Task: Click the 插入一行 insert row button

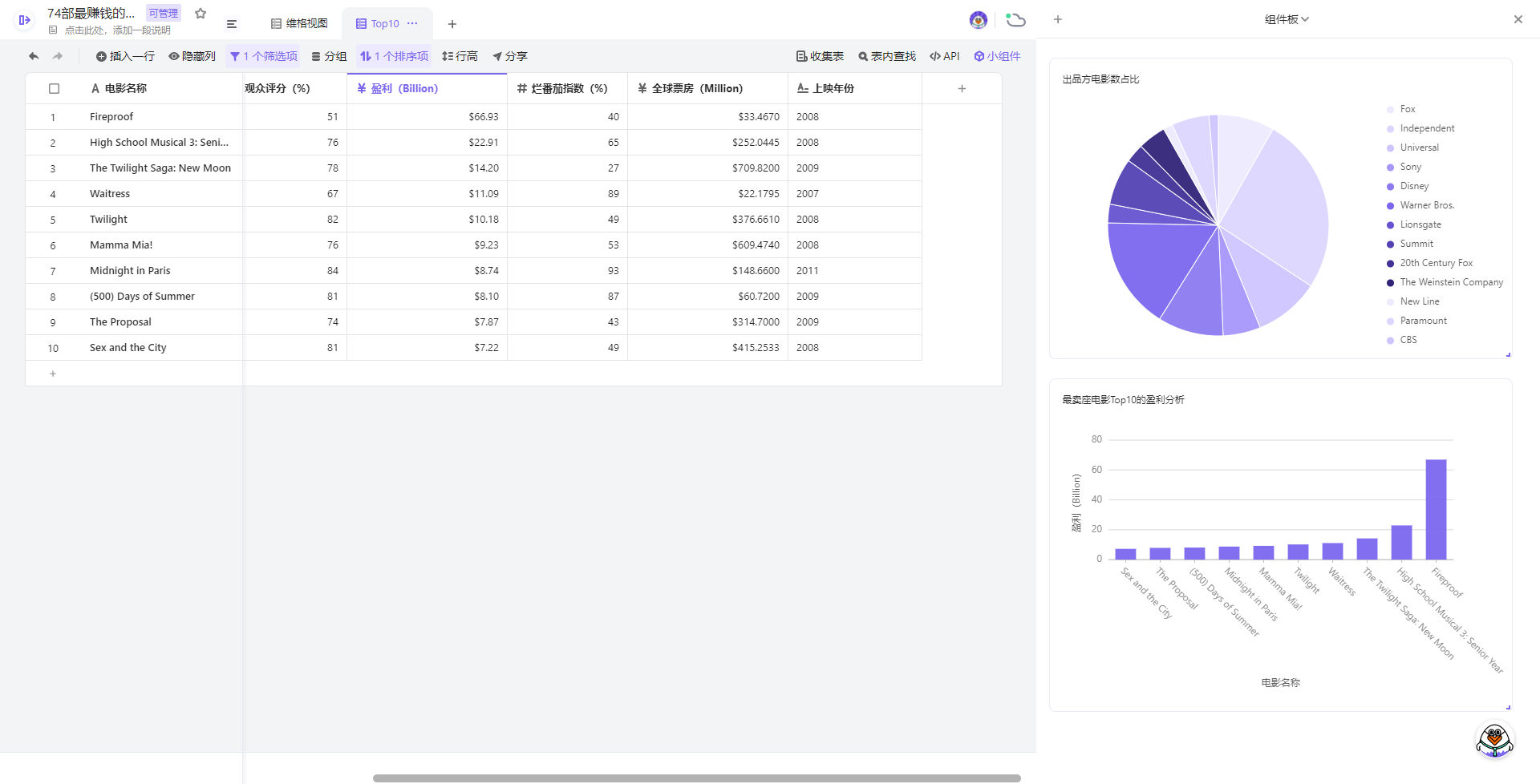Action: pos(125,56)
